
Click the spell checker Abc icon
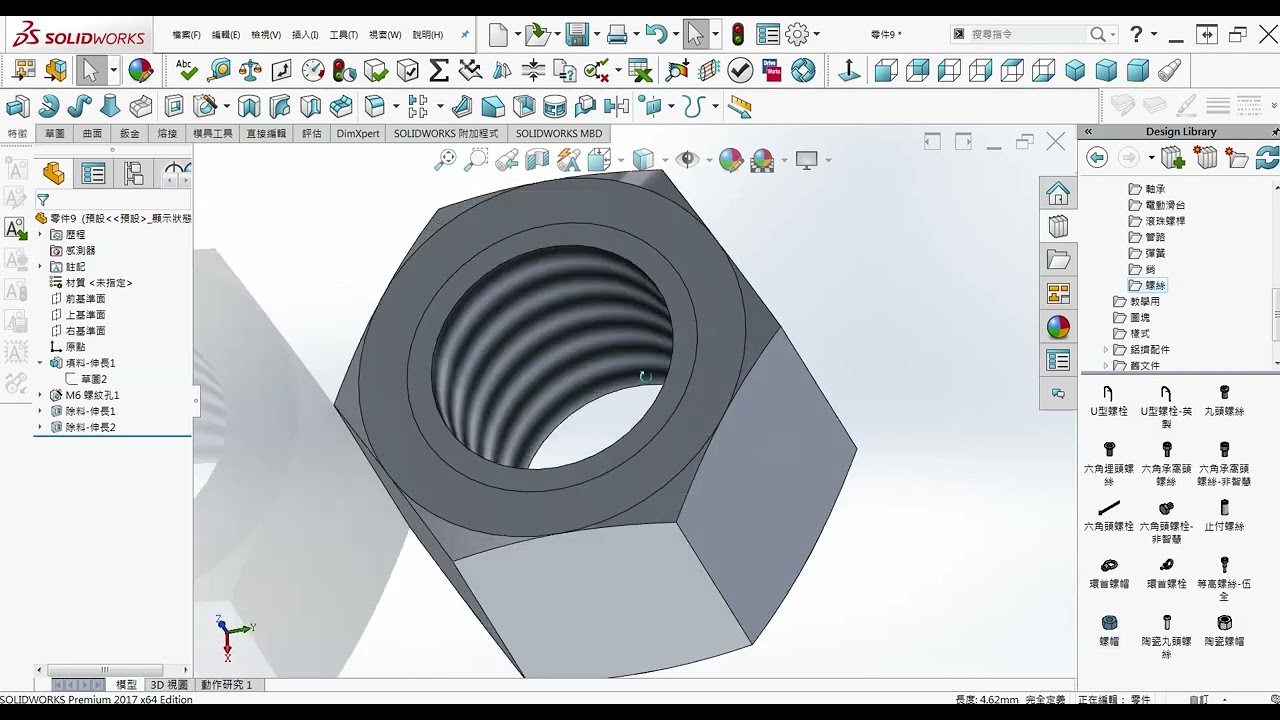pos(187,70)
